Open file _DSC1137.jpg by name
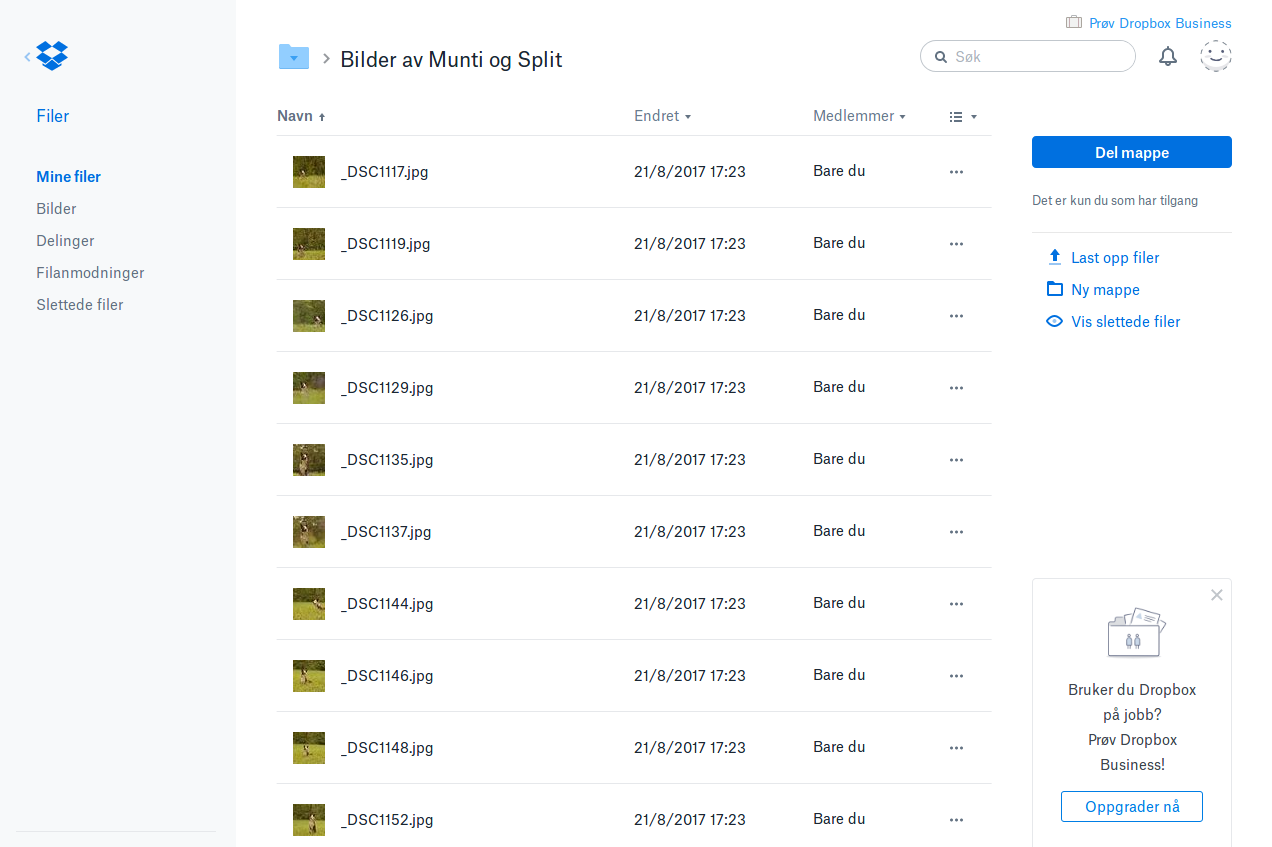 click(x=386, y=532)
